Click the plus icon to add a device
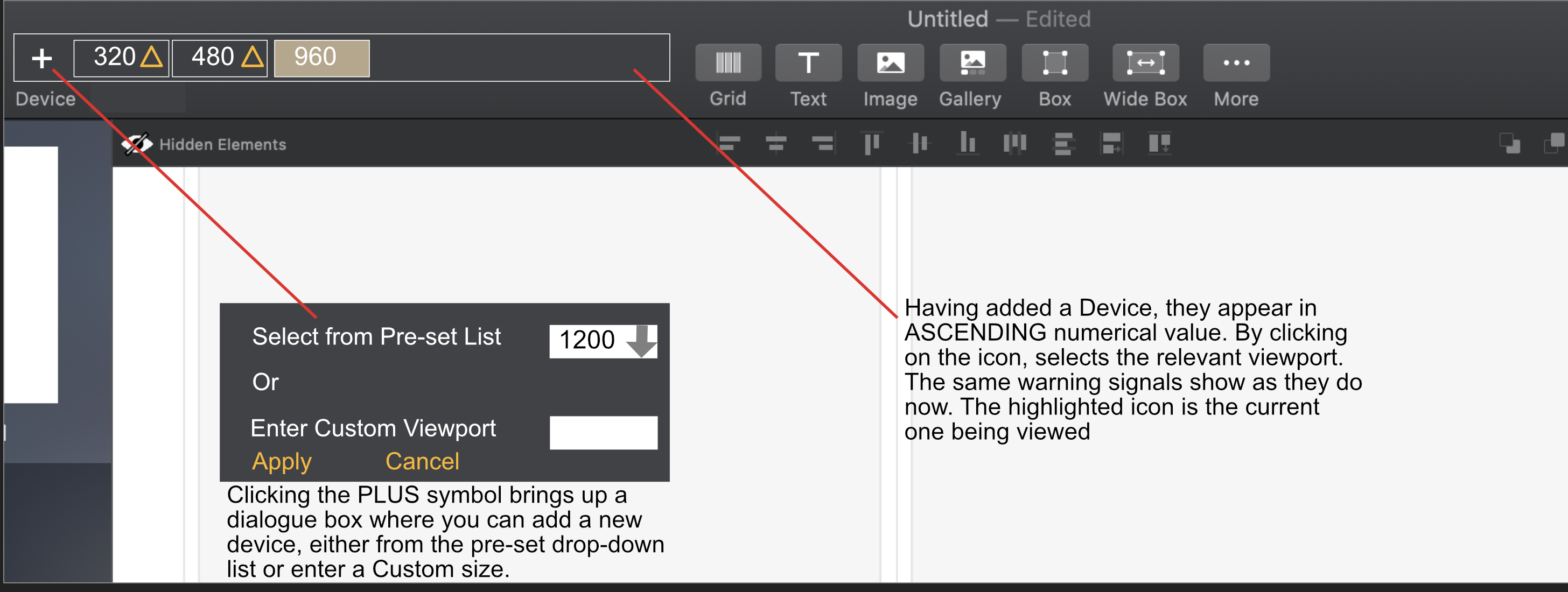Screen dimensions: 1568x592 coord(42,59)
